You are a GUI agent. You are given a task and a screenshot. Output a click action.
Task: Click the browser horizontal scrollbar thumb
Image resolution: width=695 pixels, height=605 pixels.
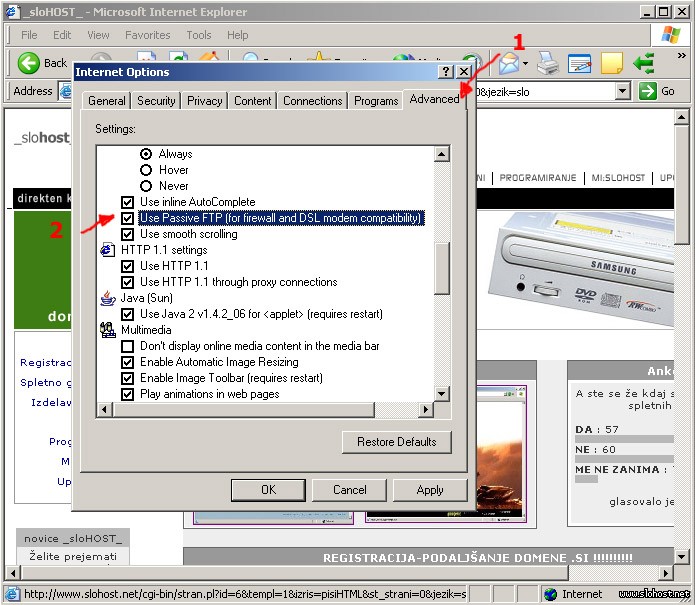pyautogui.click(x=295, y=573)
